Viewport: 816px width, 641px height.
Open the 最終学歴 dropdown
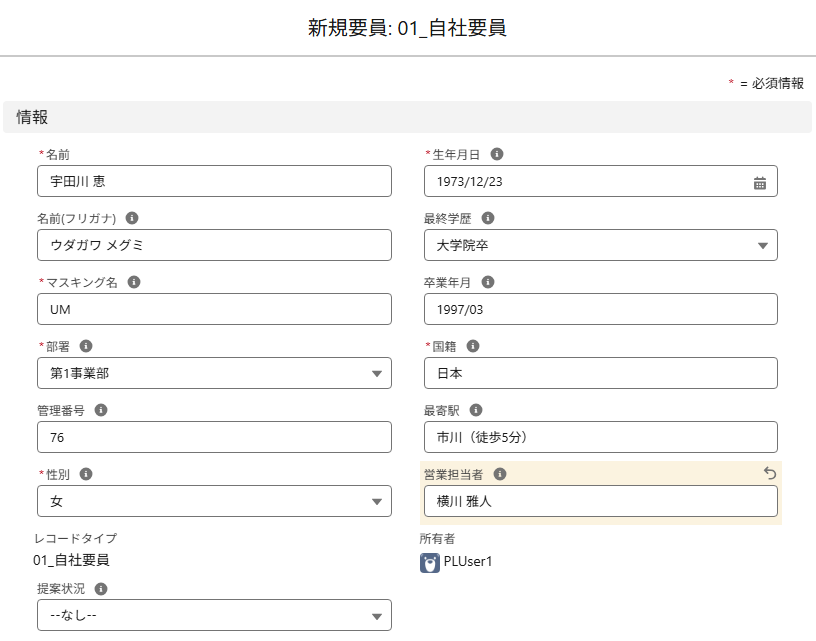600,245
